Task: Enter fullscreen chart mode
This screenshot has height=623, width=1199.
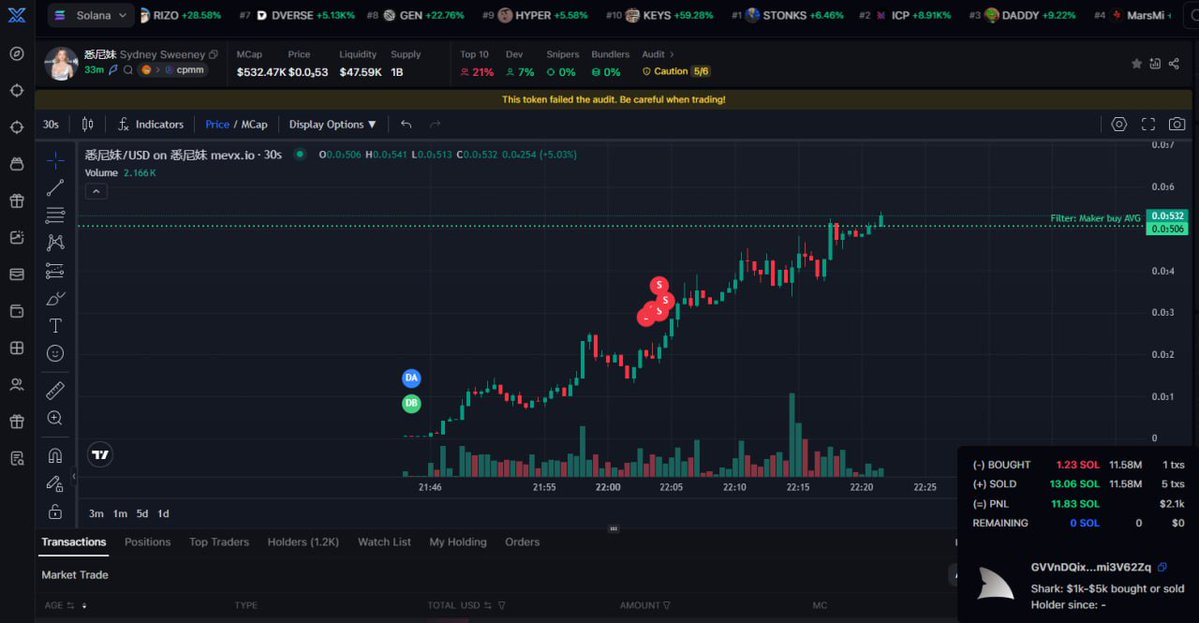Action: 1148,124
